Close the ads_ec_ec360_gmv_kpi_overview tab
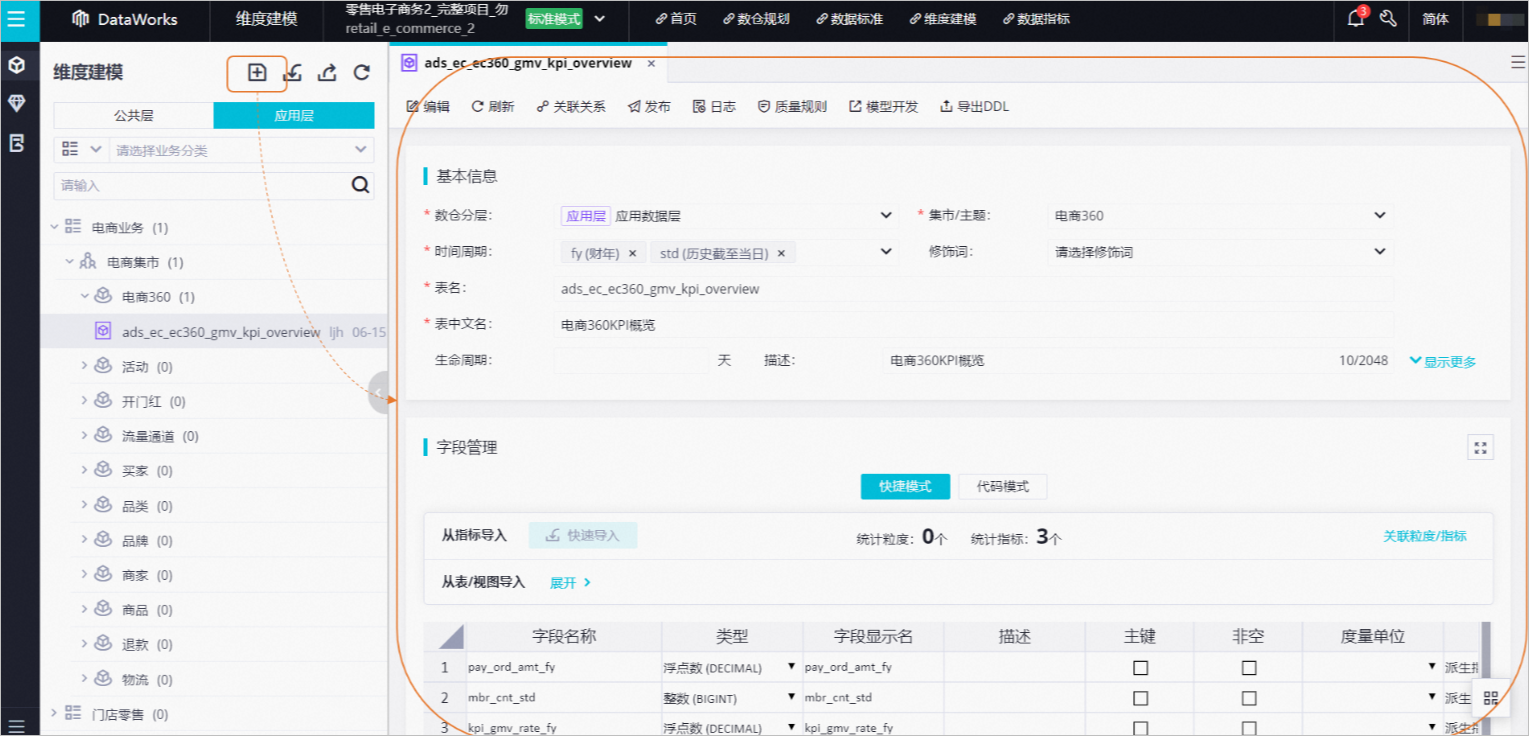Screen dimensions: 1529x736 [651, 63]
